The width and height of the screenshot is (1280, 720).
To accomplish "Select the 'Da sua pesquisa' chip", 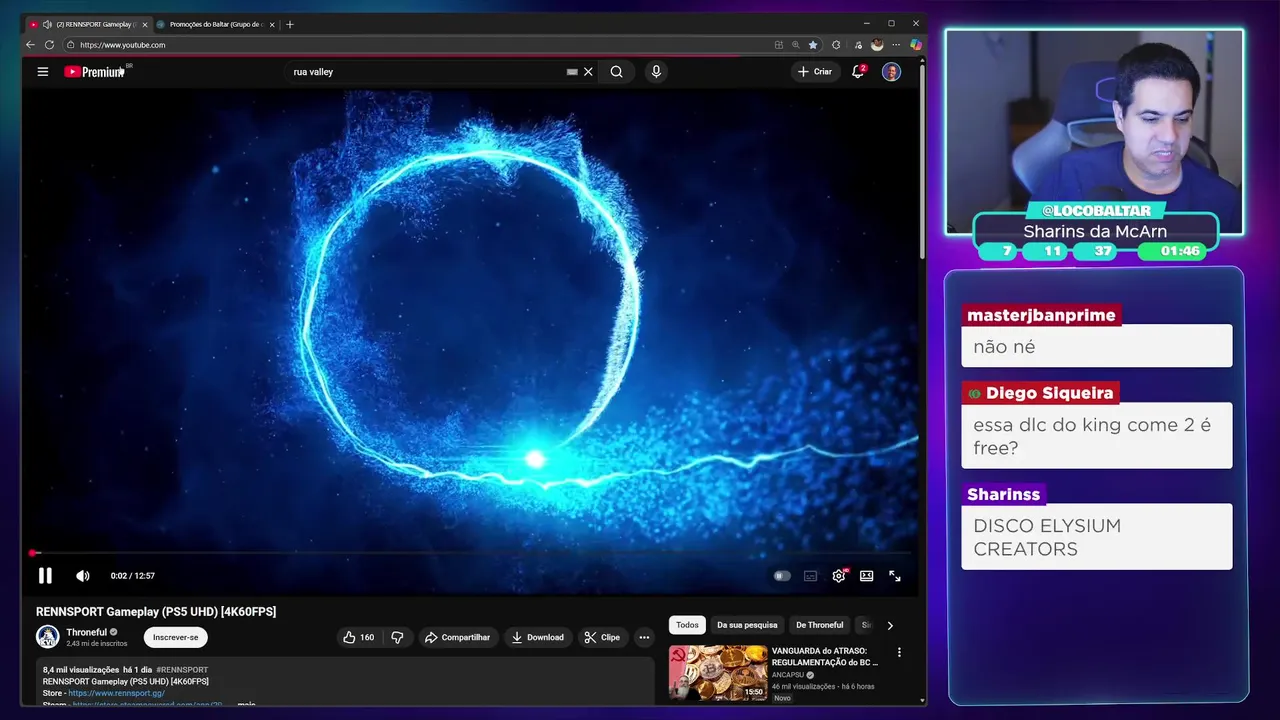I will (747, 625).
